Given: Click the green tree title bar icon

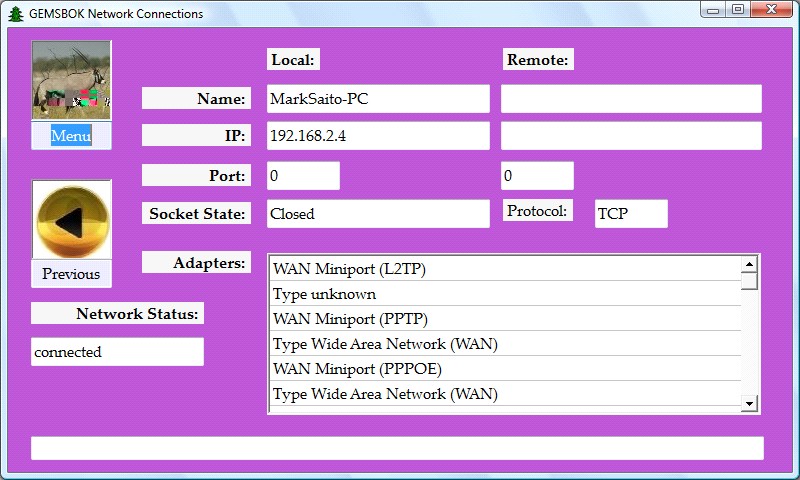Looking at the screenshot, I should tap(15, 14).
